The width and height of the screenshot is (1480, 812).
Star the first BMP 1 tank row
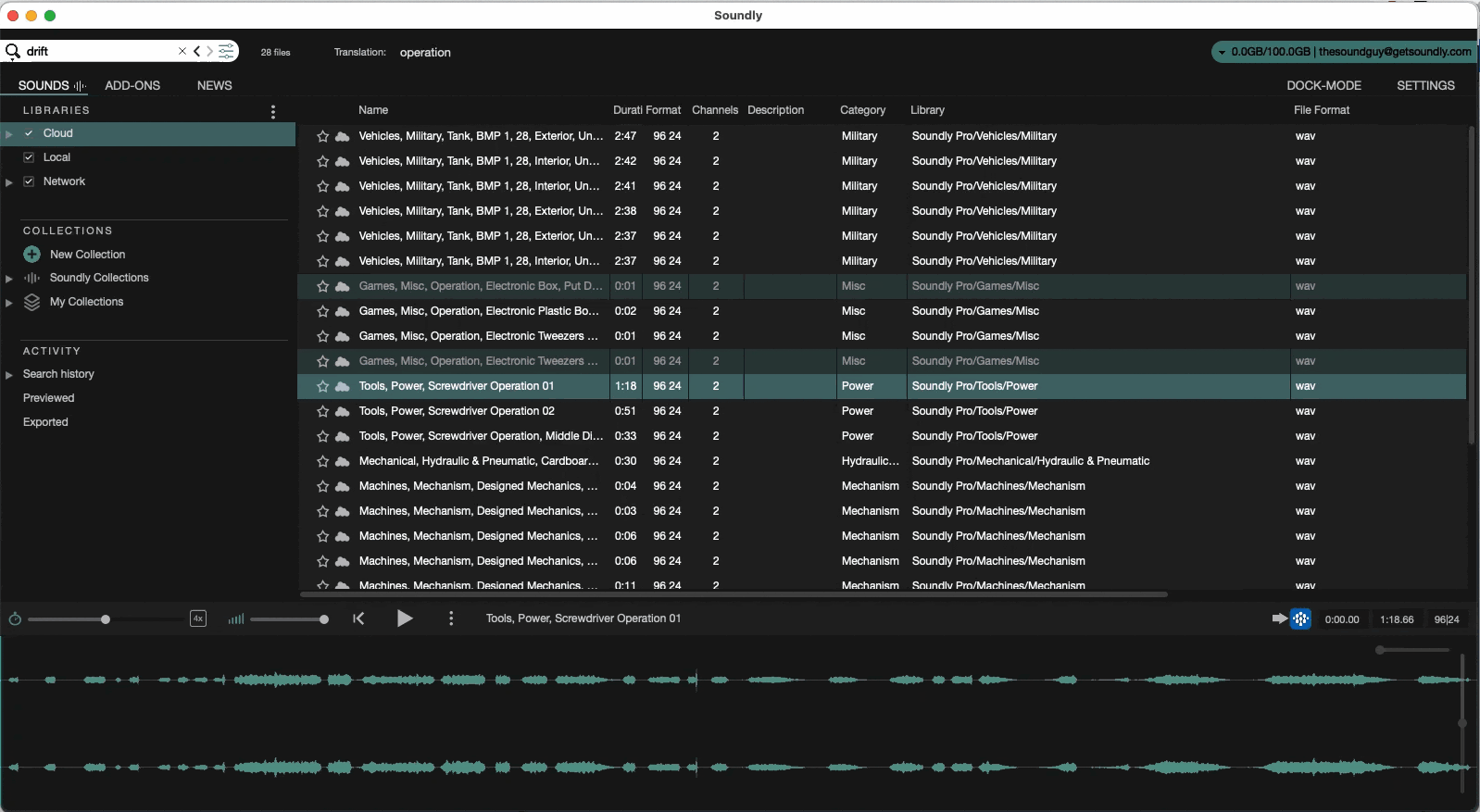point(322,136)
